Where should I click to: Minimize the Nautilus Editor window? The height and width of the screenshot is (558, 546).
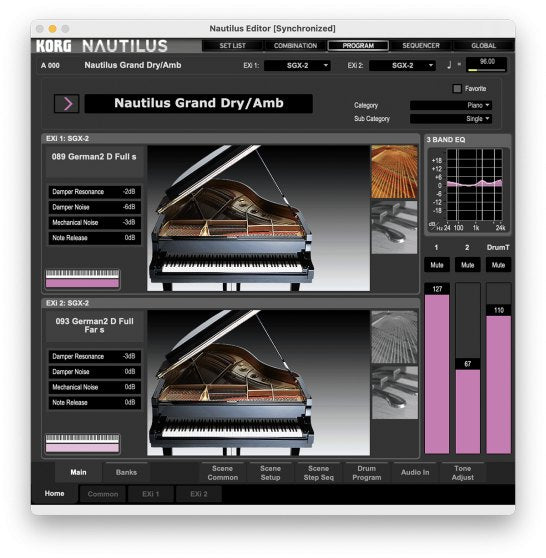pos(52,28)
